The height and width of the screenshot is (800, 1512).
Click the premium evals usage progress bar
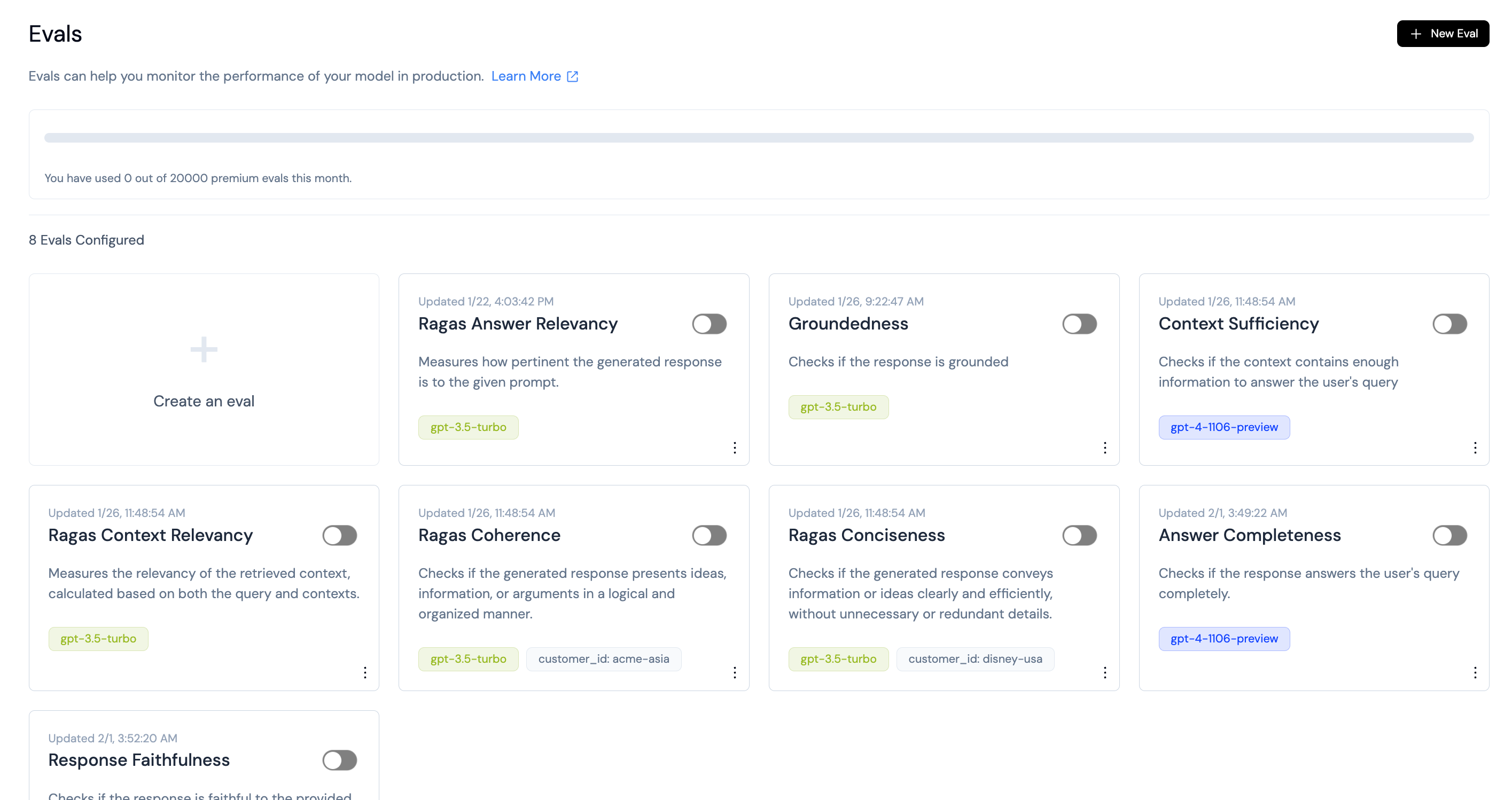click(758, 138)
